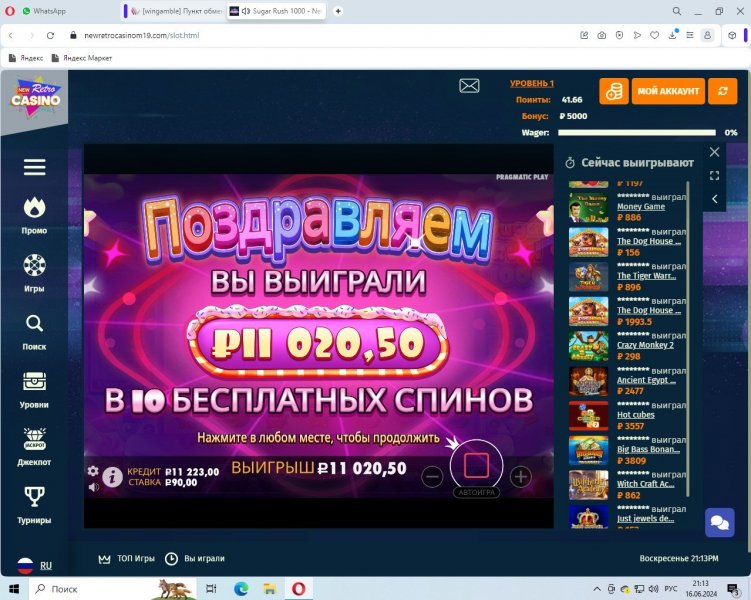This screenshot has width=751, height=600.
Task: Click the Crazy Monkey 2 thumbnail
Action: 589,346
